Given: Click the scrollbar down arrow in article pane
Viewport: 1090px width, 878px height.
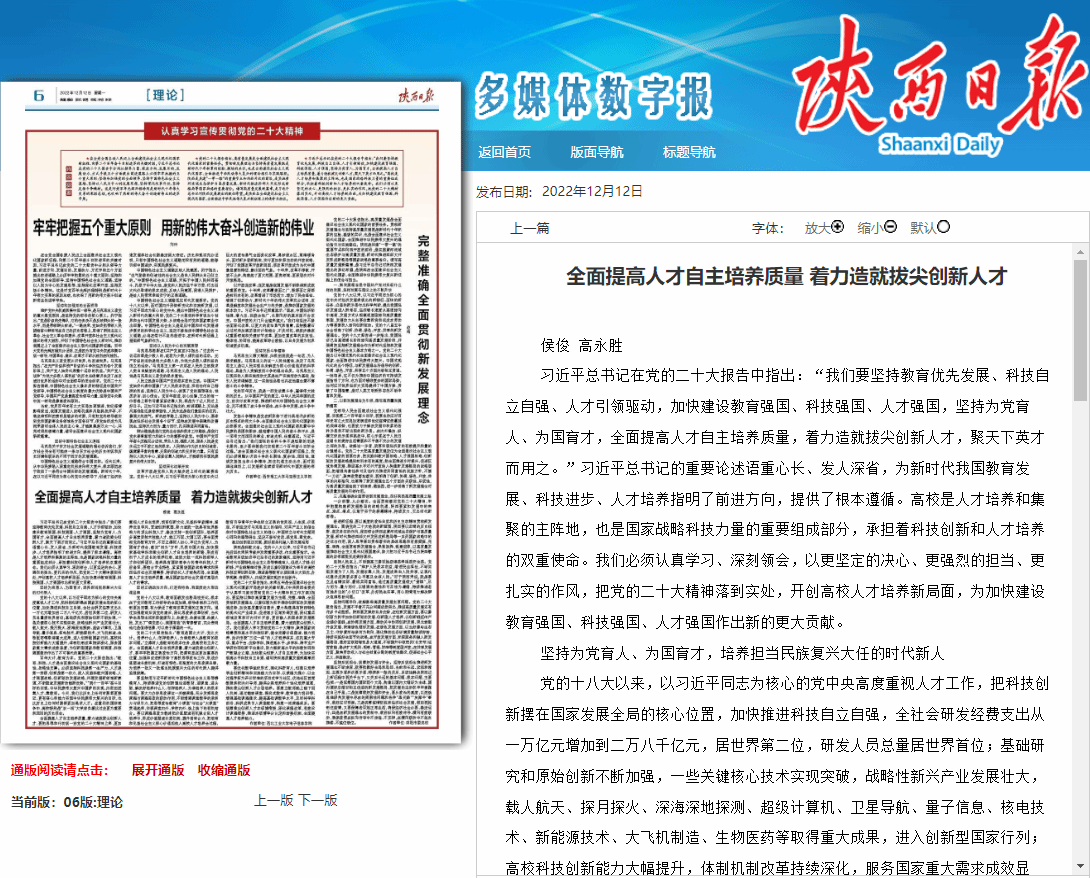Looking at the screenshot, I should click(x=1080, y=866).
